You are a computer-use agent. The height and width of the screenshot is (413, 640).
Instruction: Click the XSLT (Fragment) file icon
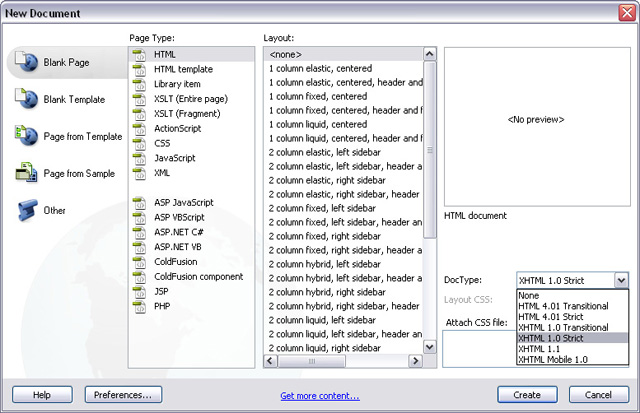click(140, 114)
